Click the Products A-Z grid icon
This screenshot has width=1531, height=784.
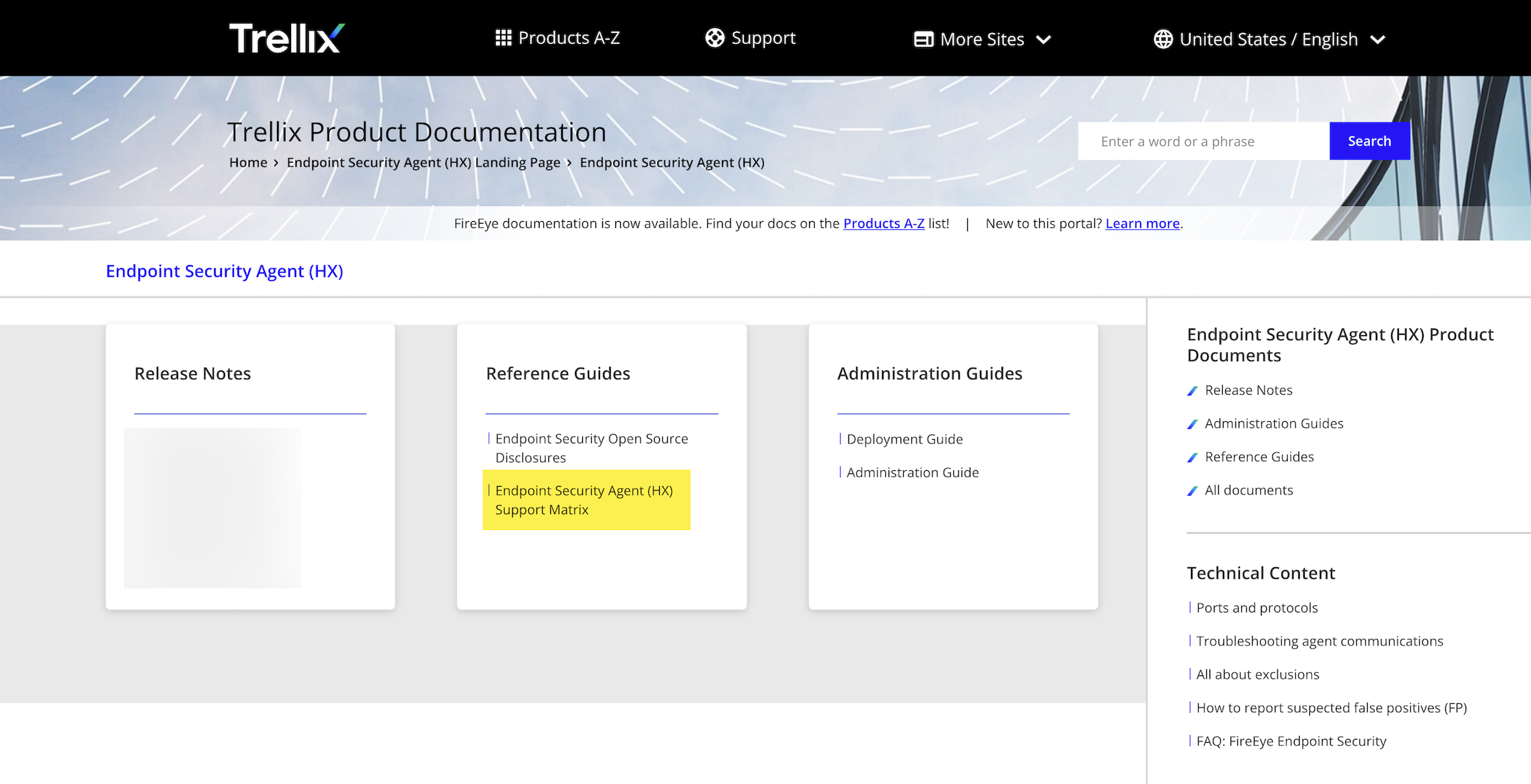[x=503, y=38]
